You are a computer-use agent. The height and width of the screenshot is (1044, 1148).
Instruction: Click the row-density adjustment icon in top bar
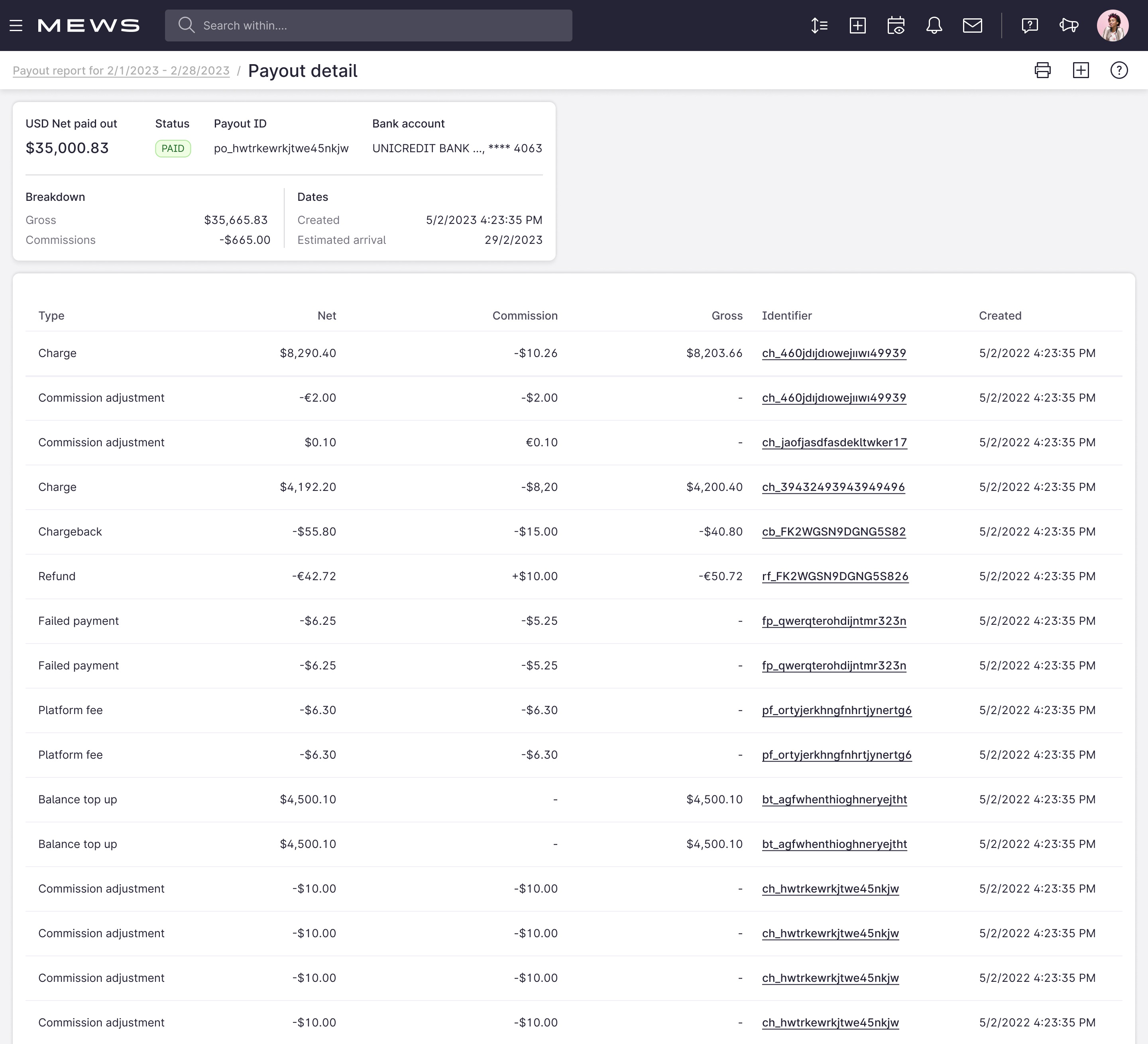820,25
